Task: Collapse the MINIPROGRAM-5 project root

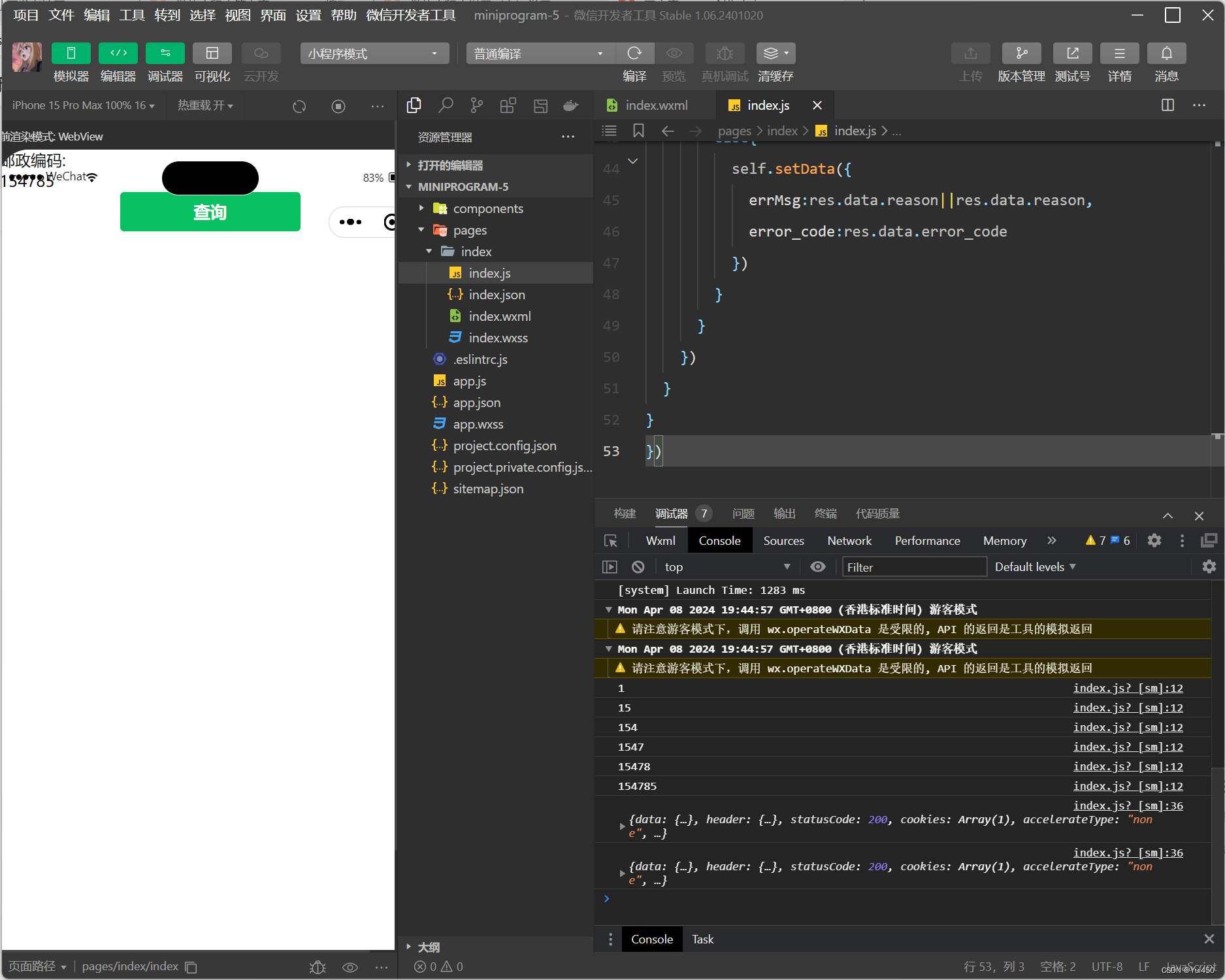Action: pos(495,187)
